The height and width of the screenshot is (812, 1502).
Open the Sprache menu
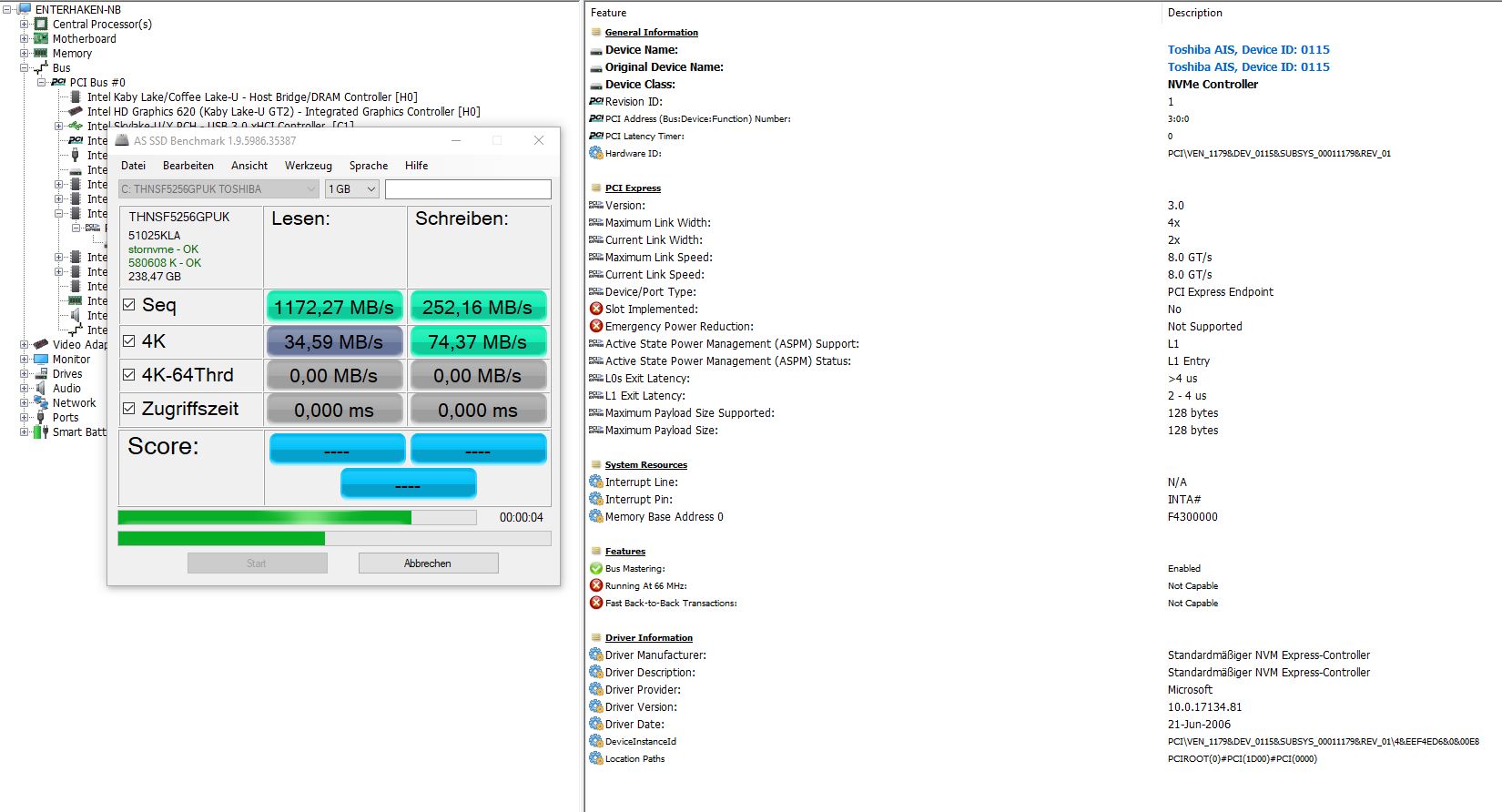(x=369, y=165)
